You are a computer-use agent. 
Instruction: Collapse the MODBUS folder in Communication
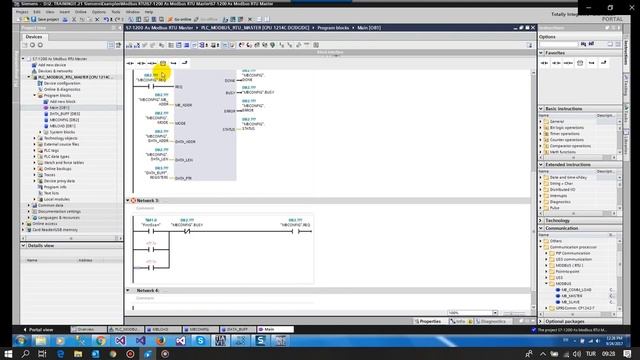click(547, 284)
